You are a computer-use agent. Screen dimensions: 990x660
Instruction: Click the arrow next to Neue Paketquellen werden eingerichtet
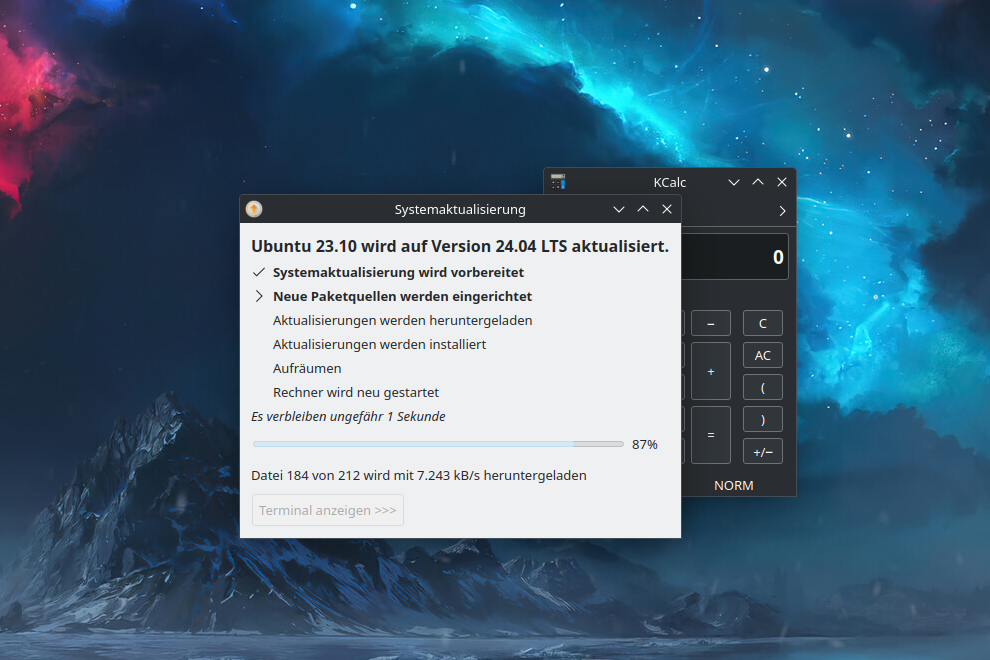pyautogui.click(x=259, y=296)
